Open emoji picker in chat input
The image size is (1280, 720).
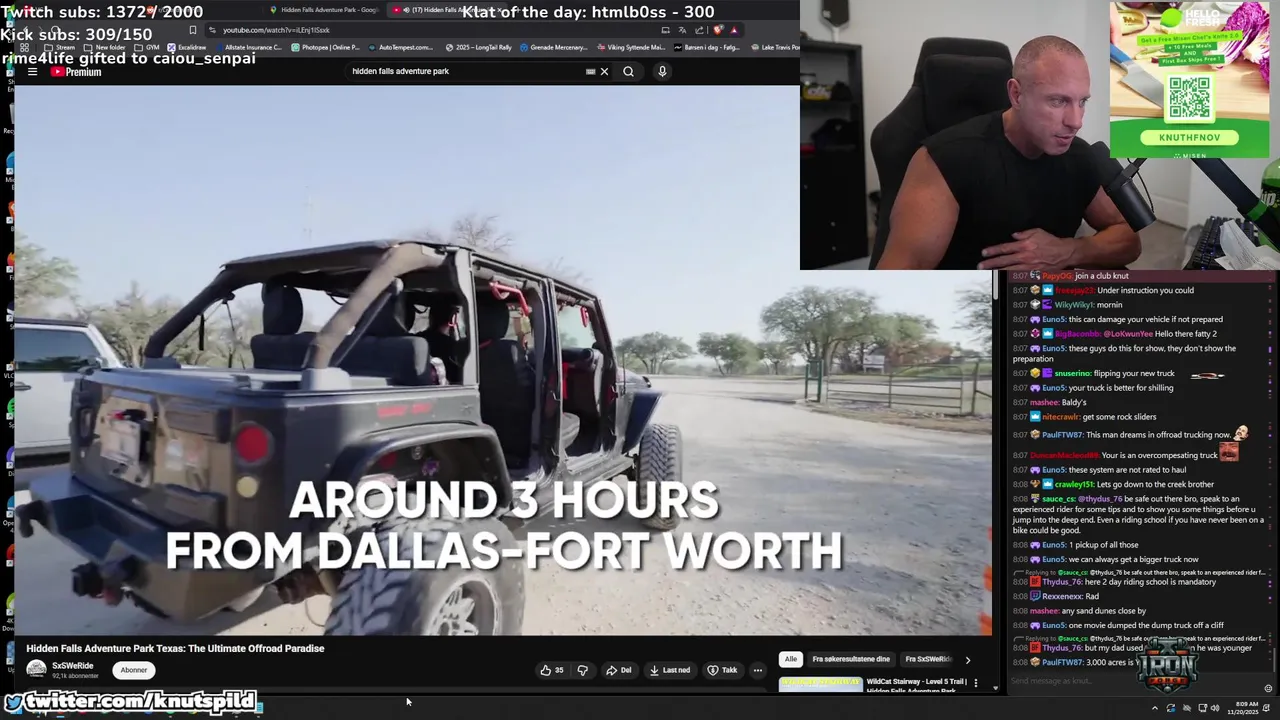pos(1268,688)
